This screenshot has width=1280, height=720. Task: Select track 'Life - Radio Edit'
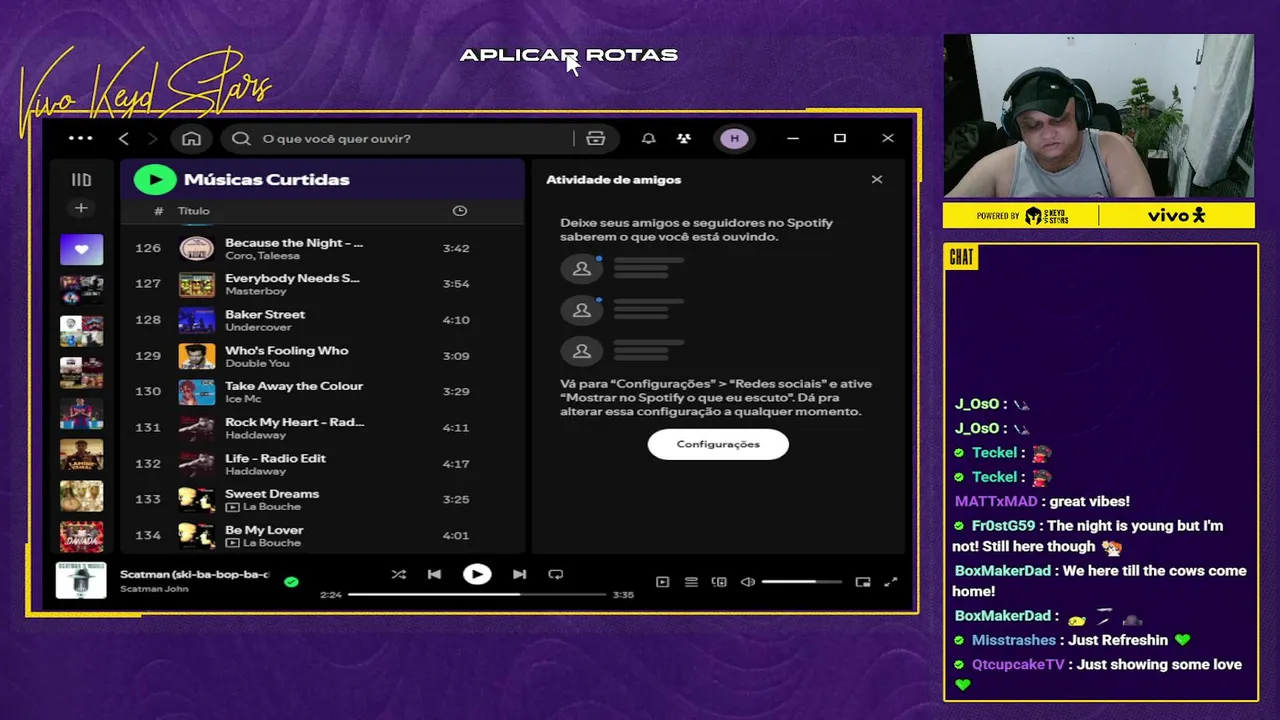pyautogui.click(x=276, y=458)
